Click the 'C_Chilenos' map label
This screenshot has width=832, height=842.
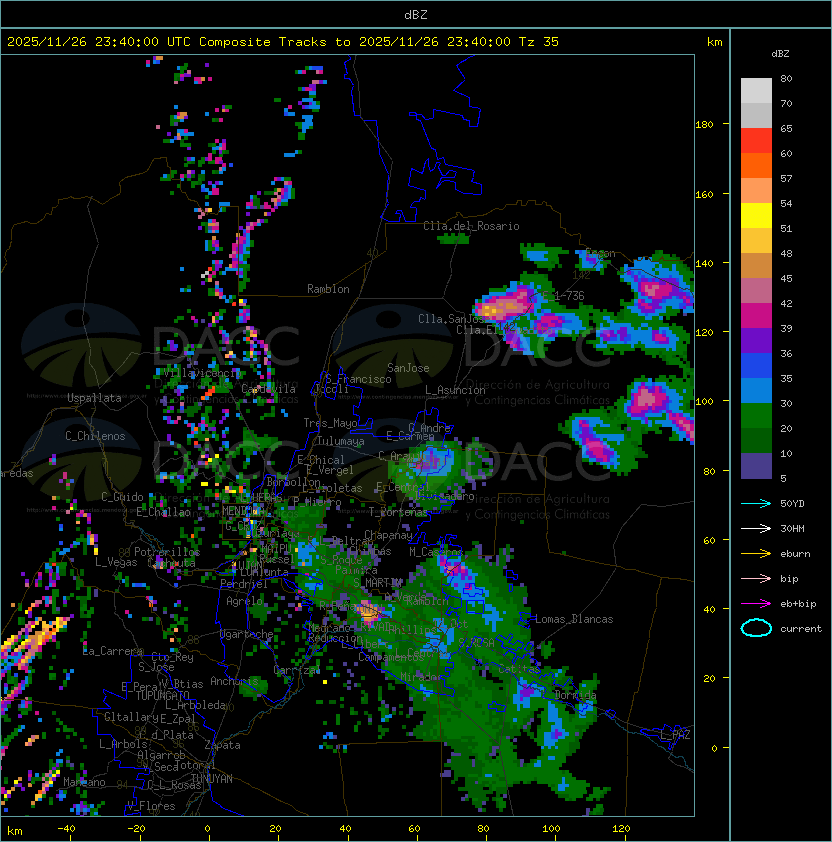point(95,436)
